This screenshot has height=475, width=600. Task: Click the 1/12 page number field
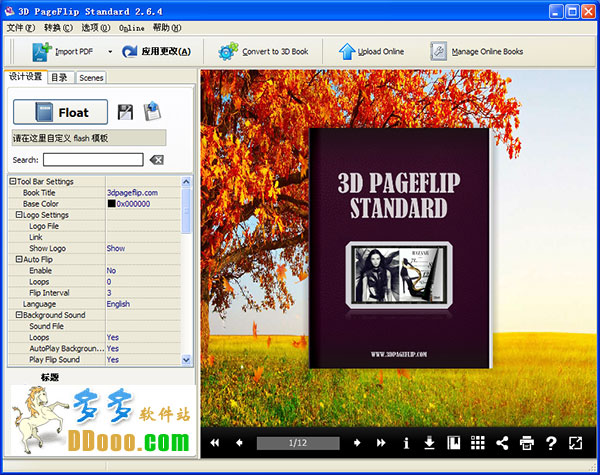[298, 443]
